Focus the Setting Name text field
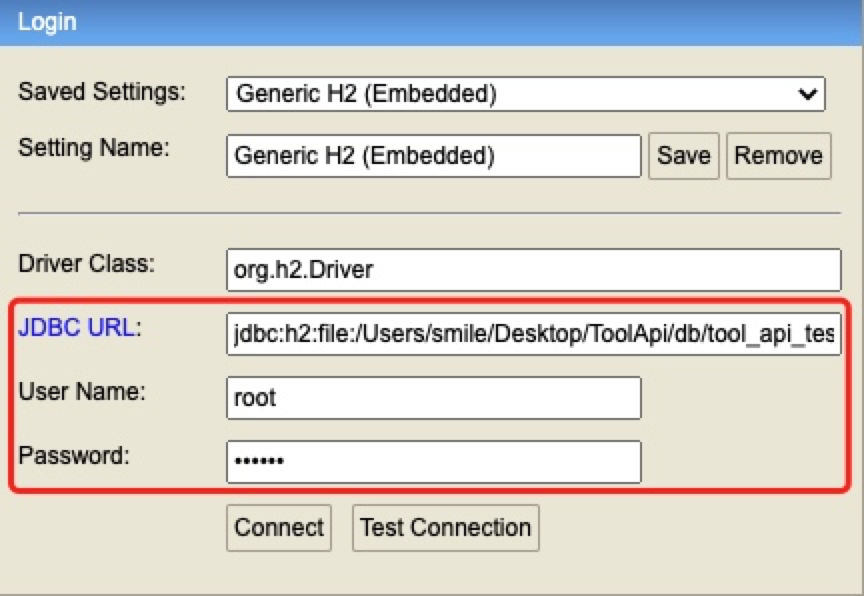 tap(433, 156)
